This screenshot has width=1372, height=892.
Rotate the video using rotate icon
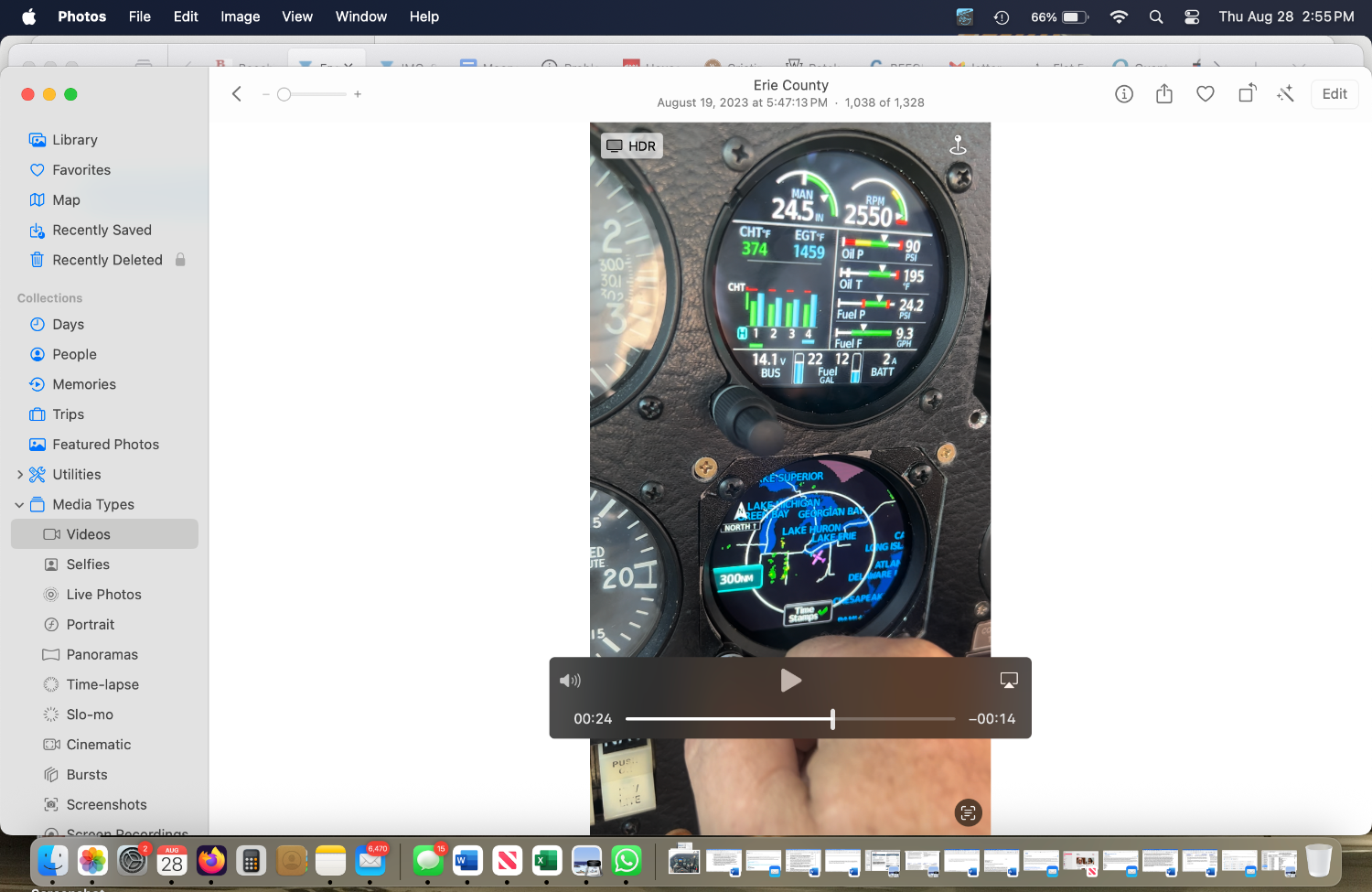1247,93
